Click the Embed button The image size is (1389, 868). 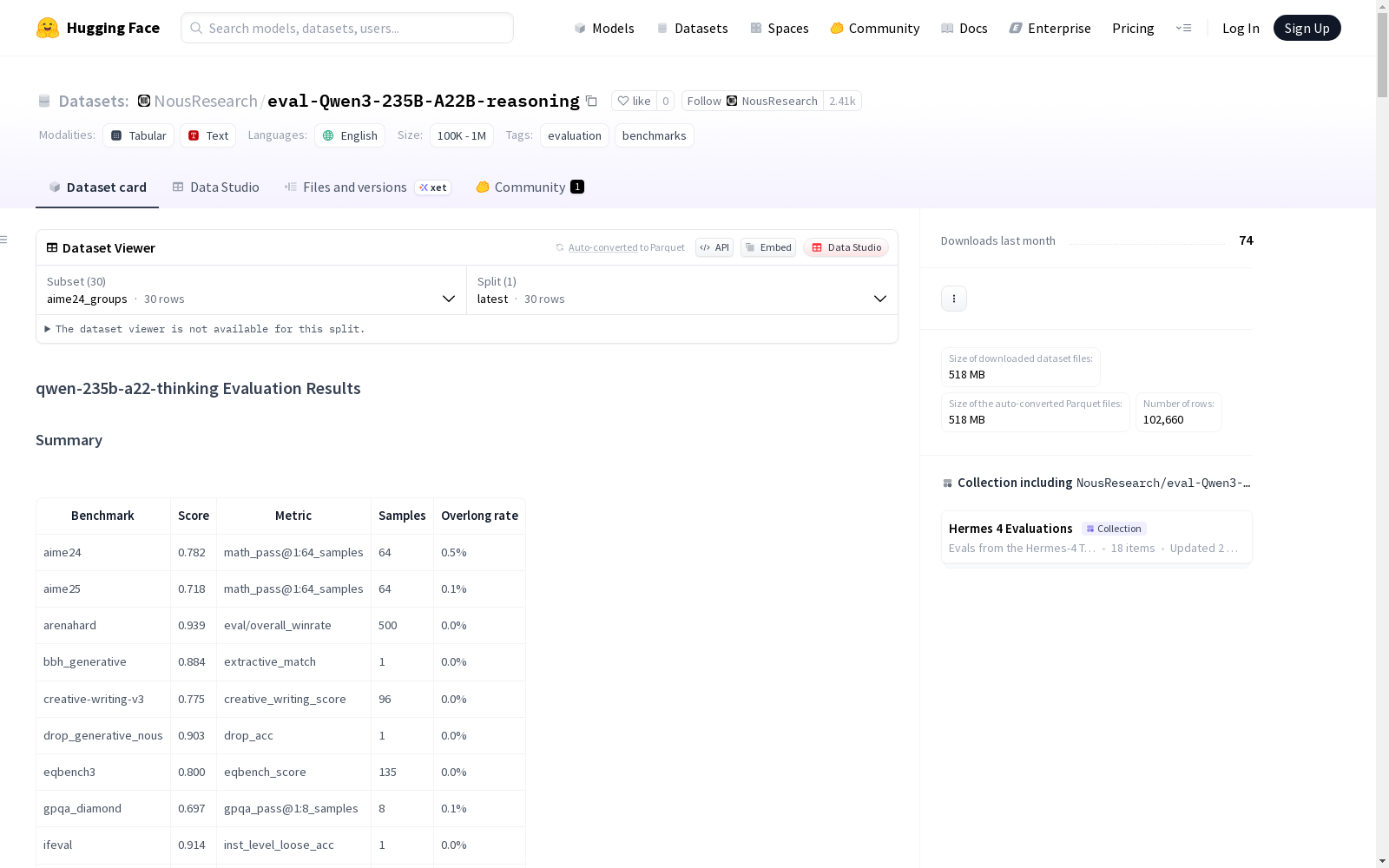pyautogui.click(x=768, y=247)
